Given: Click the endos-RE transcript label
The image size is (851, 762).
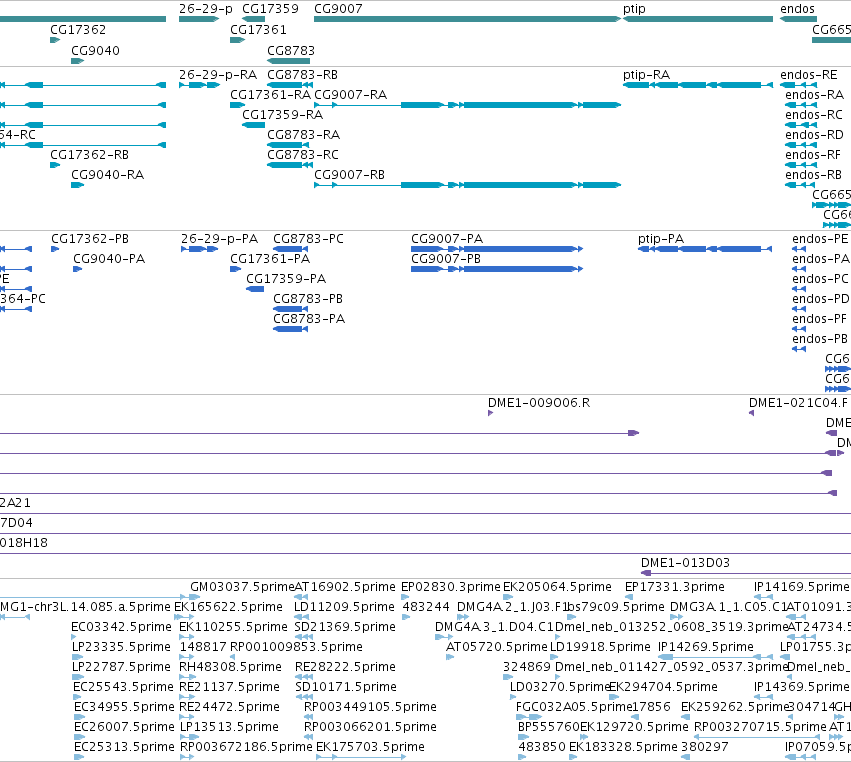Looking at the screenshot, I should (x=809, y=75).
